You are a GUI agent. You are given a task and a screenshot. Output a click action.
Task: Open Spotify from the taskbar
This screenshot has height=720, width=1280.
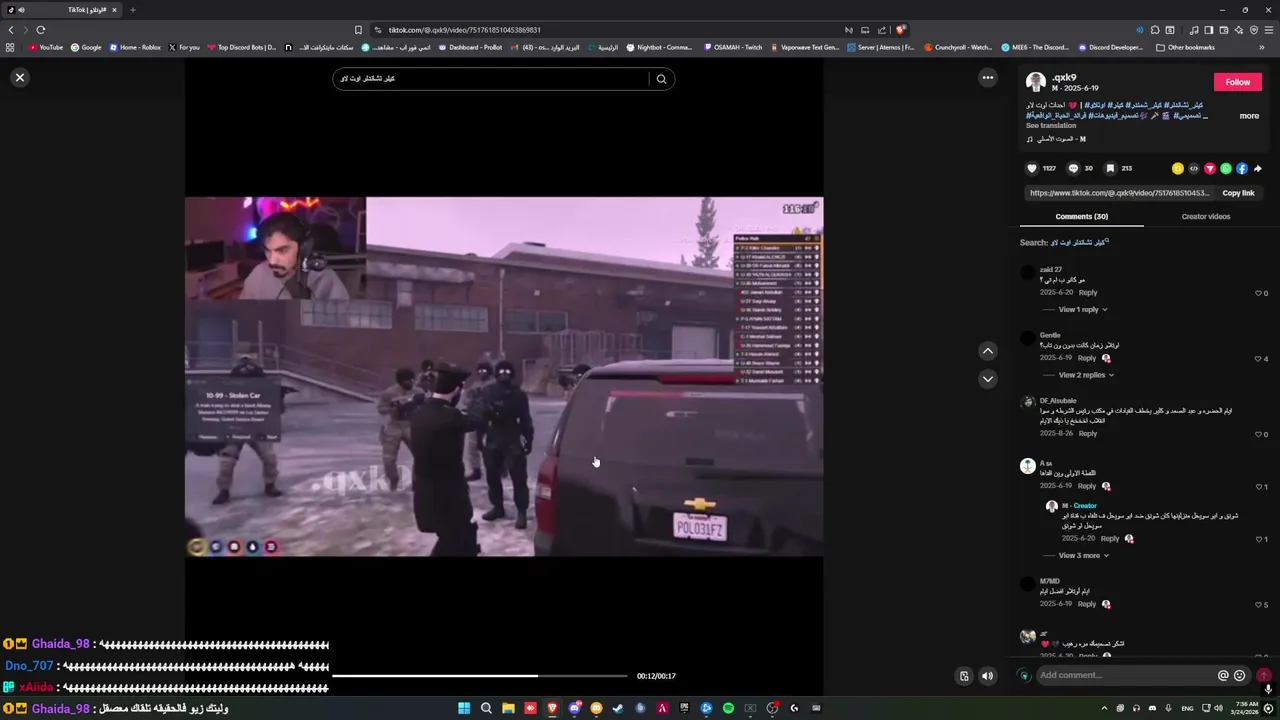(728, 708)
